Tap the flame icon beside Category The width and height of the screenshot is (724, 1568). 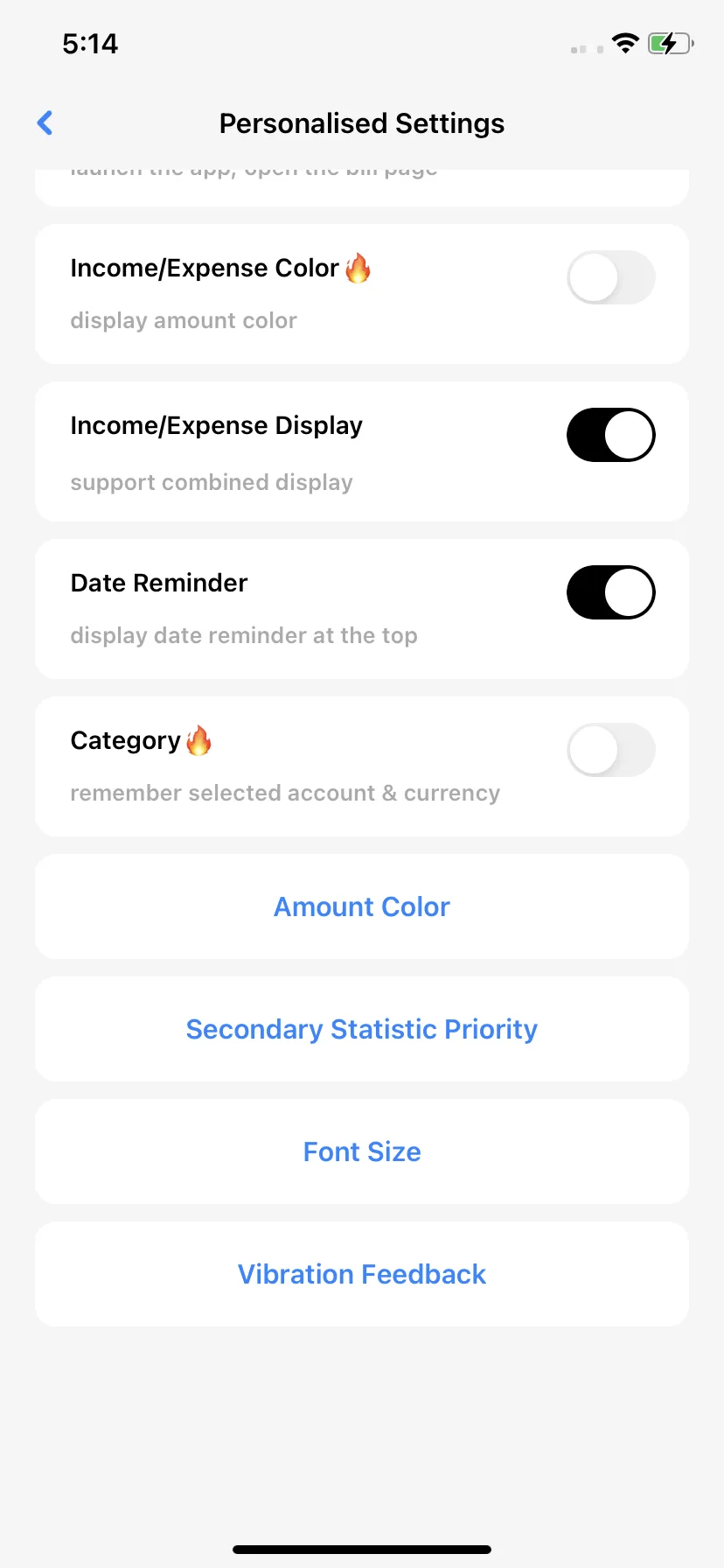point(199,740)
